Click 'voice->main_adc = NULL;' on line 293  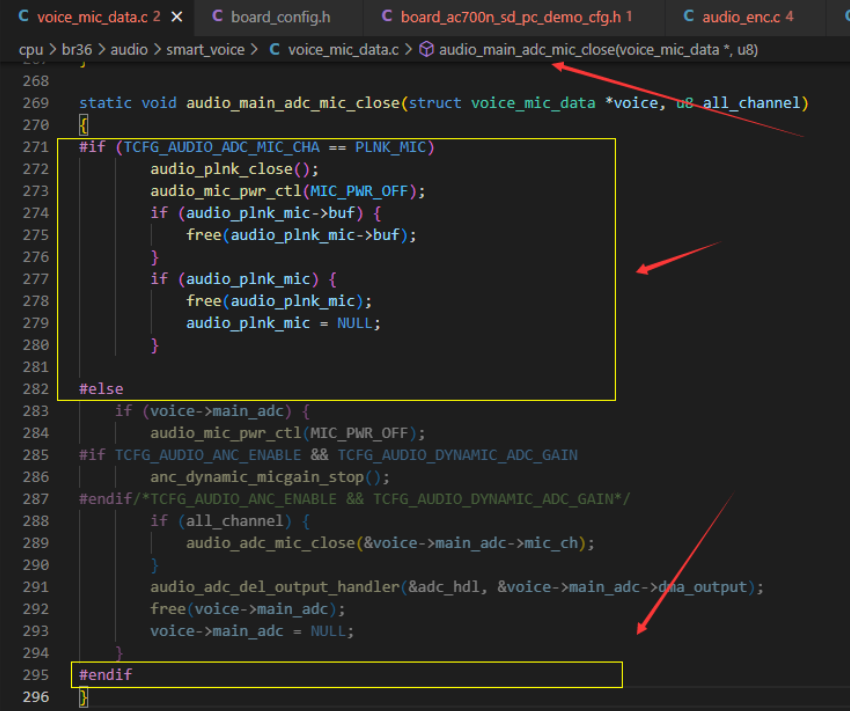pos(252,631)
